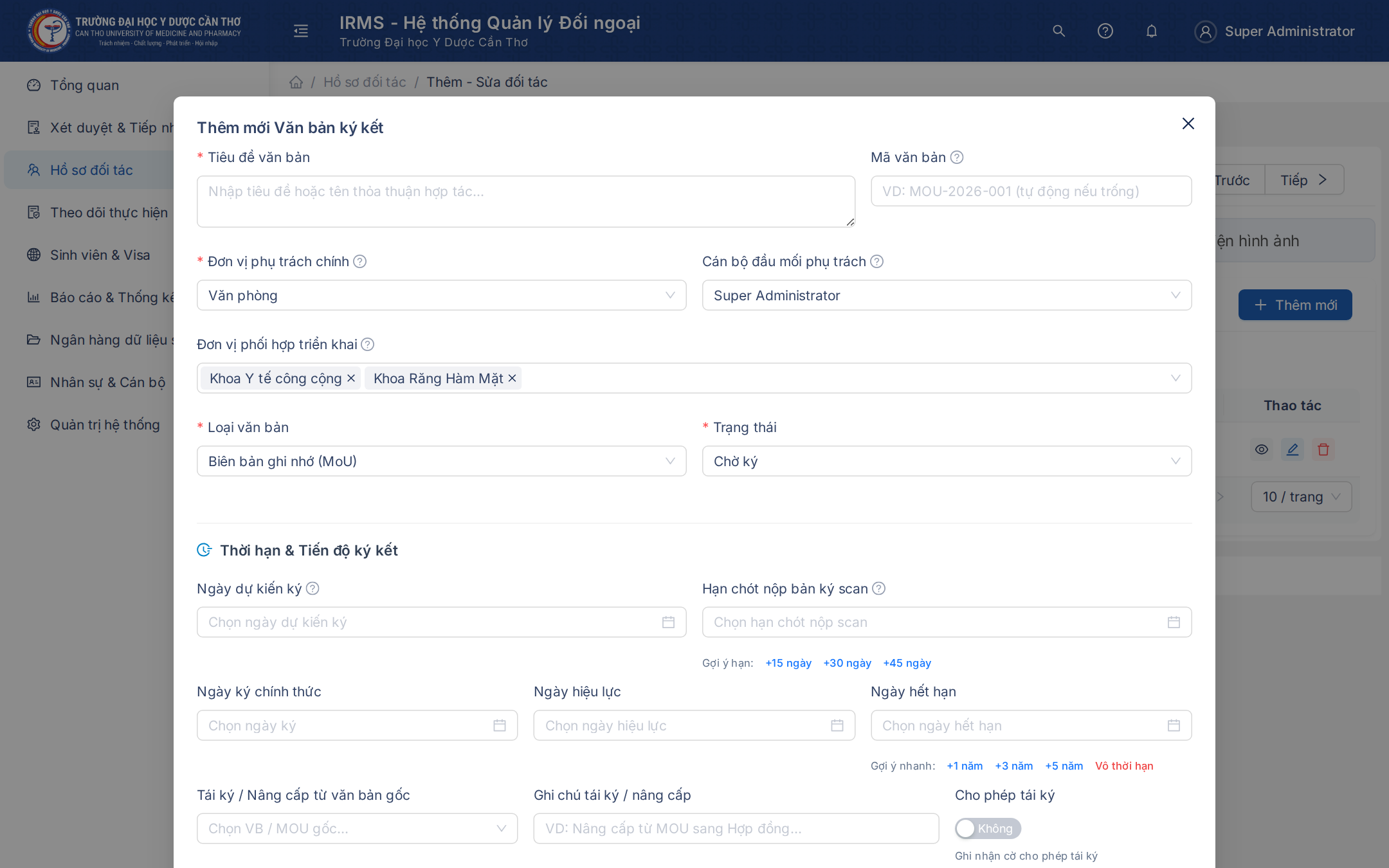Open Sinh viên & Visa sidebar item
Viewport: 1389px width, 868px height.
pos(89,255)
